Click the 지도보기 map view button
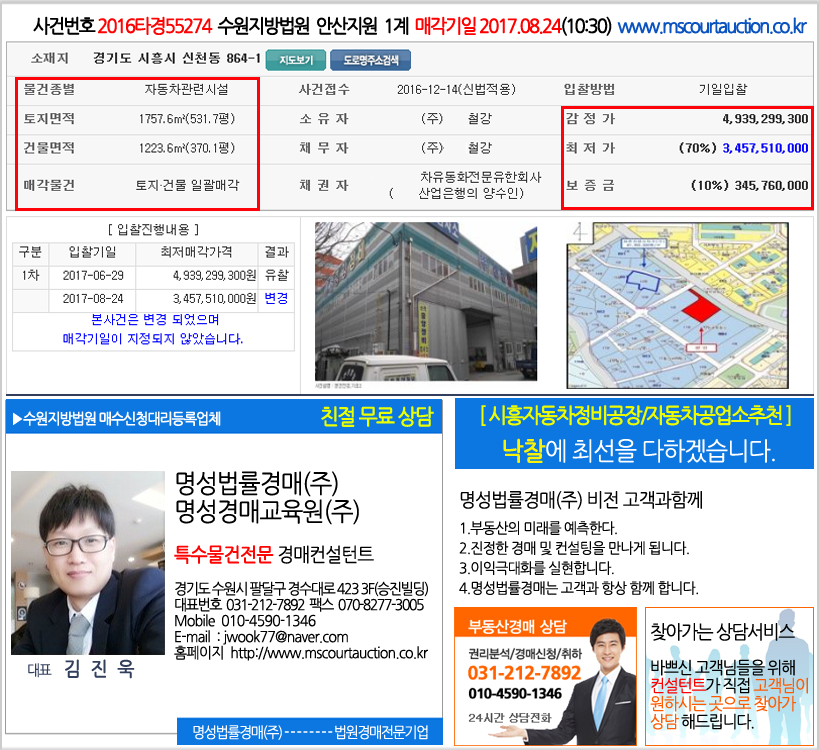819x750 pixels. (x=296, y=60)
